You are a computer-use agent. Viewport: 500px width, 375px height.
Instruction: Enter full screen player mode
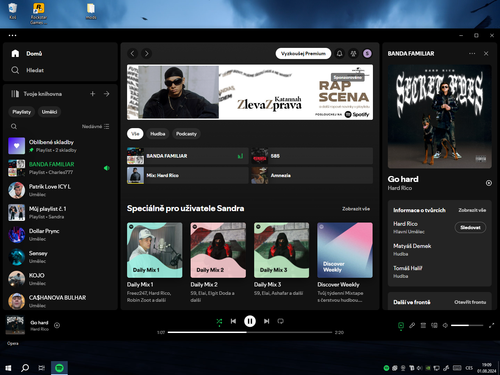pos(491,325)
